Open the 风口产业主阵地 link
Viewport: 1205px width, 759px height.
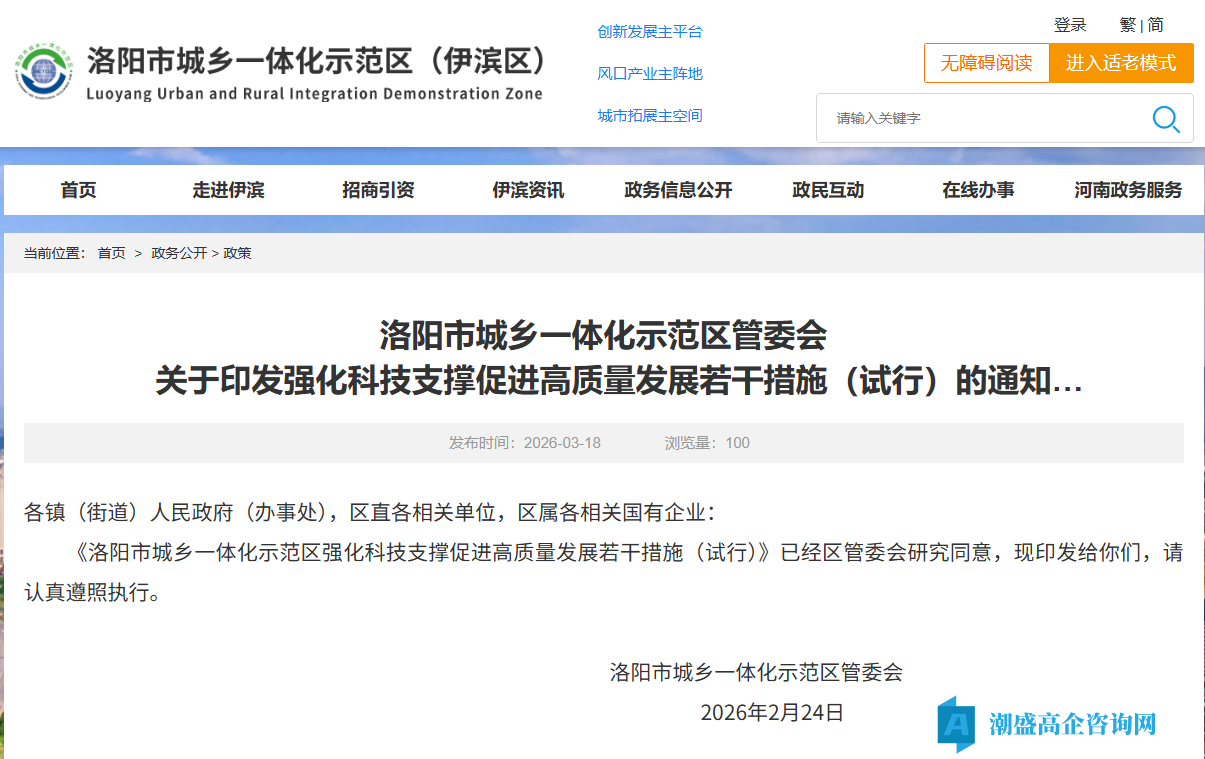(650, 73)
